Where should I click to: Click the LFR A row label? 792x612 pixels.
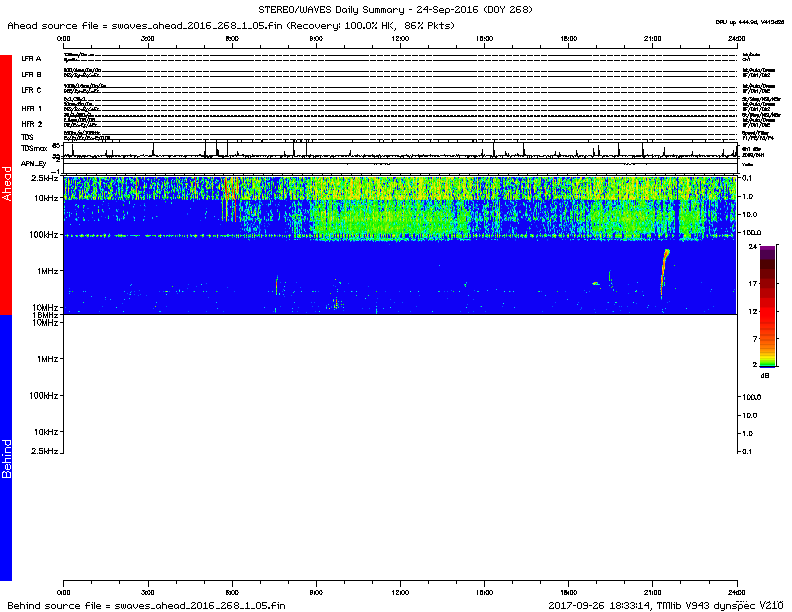pyautogui.click(x=32, y=59)
